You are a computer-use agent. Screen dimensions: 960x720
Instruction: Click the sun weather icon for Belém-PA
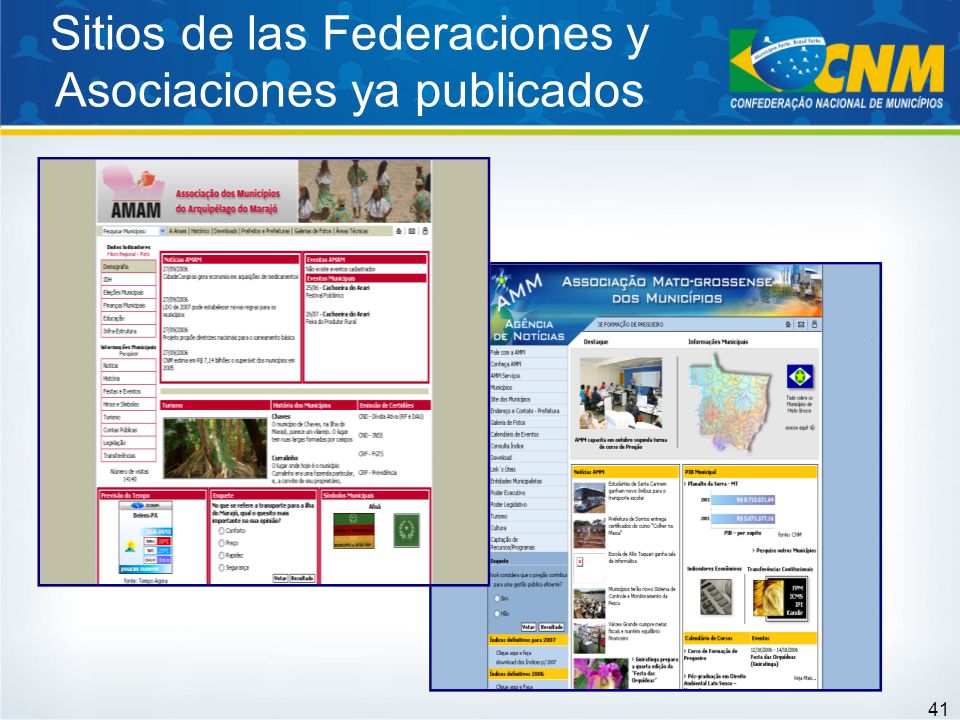click(x=130, y=546)
